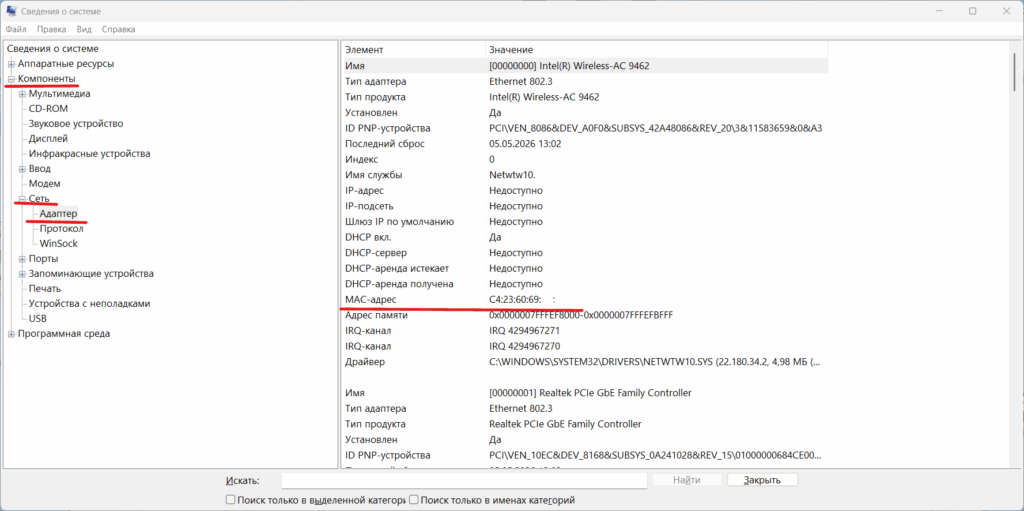Viewport: 1024px width, 511px height.
Task: Expand the Ввод node
Action: tap(22, 169)
